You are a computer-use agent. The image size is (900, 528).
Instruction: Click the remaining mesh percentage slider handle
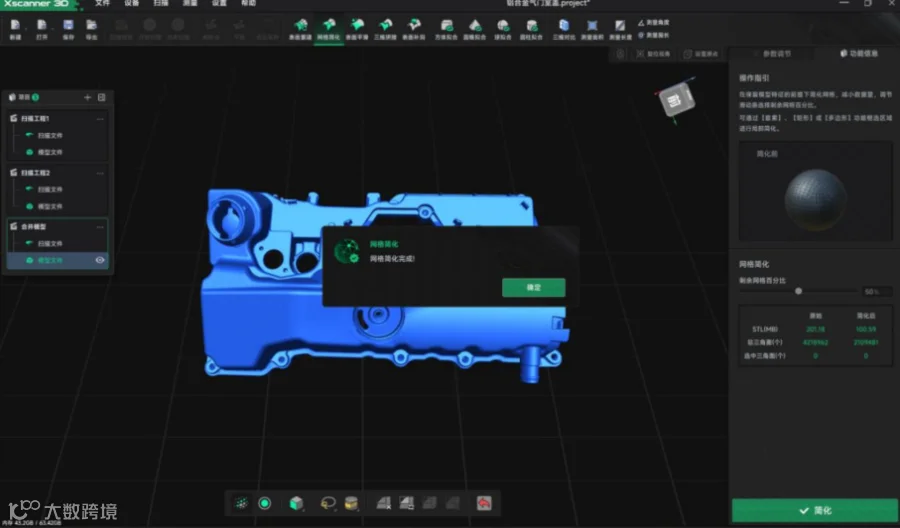point(798,291)
